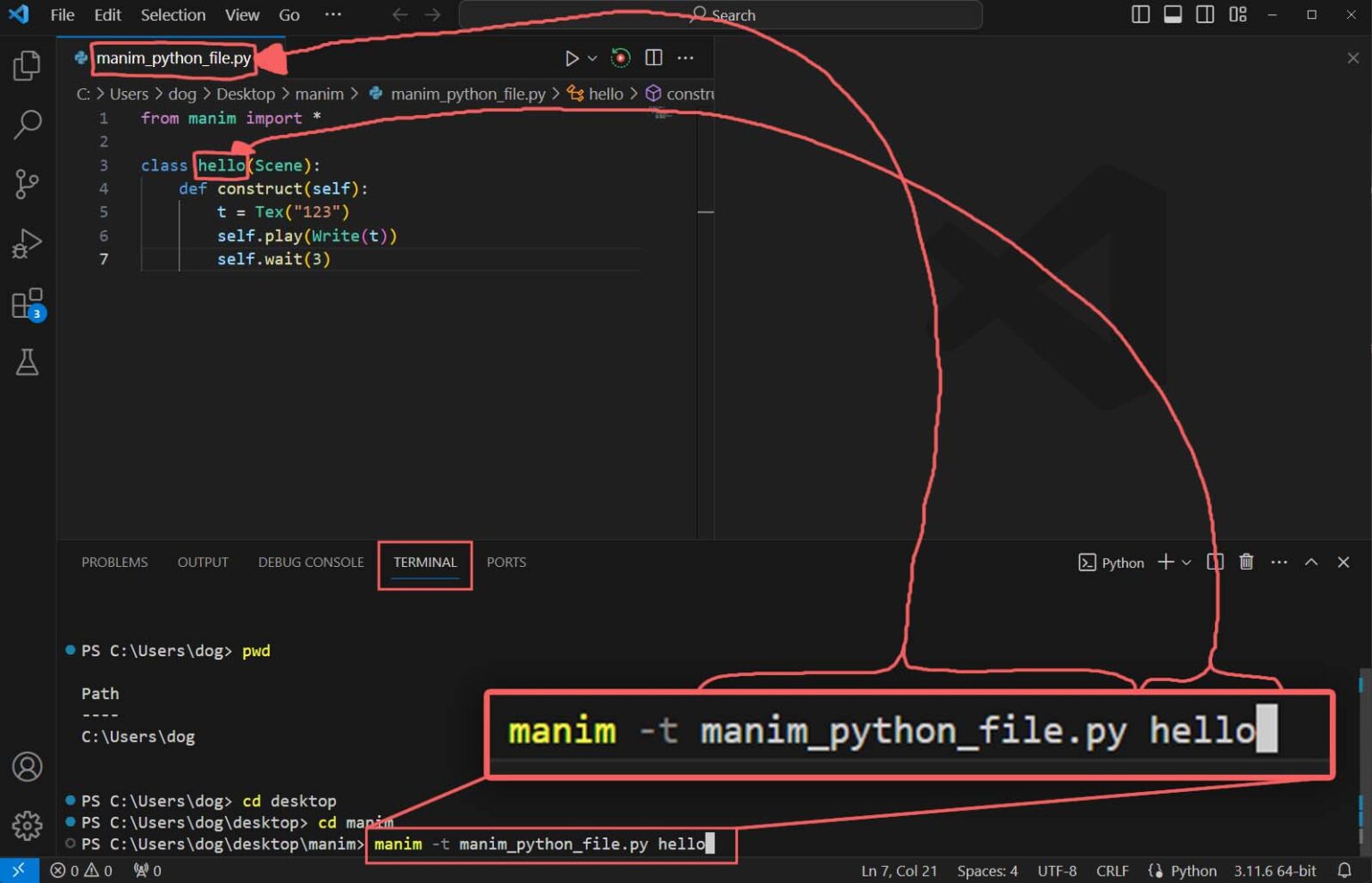Click the Run Python File play button
1372x883 pixels.
(572, 58)
